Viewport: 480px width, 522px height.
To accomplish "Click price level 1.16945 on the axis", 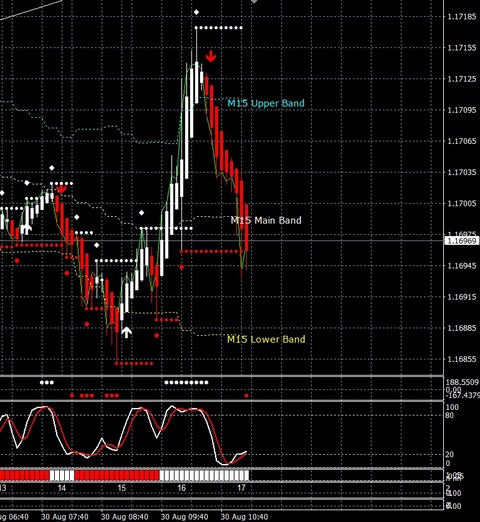I will click(461, 266).
